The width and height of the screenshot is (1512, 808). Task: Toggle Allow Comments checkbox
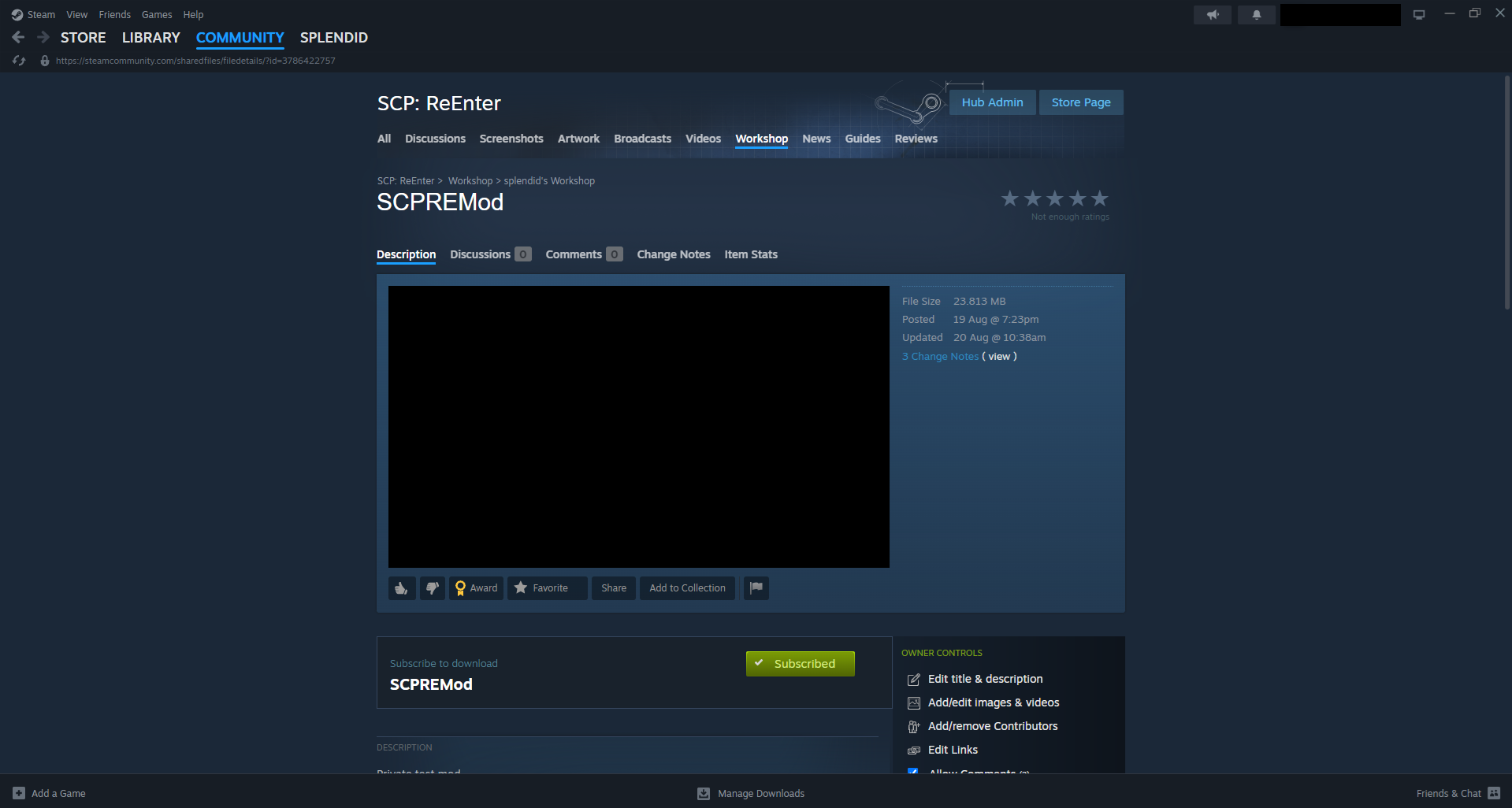pos(913,772)
